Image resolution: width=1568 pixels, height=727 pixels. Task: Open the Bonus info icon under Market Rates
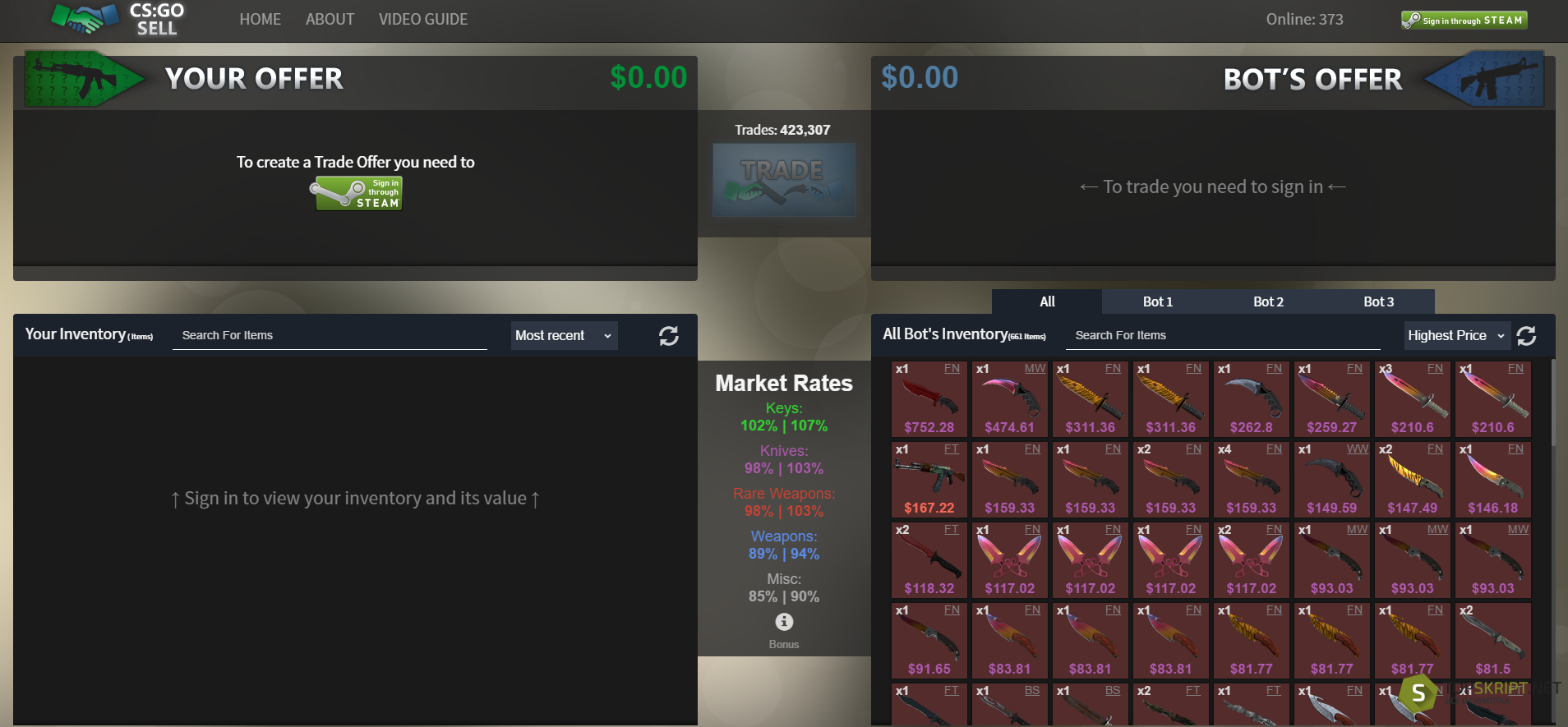pos(784,622)
